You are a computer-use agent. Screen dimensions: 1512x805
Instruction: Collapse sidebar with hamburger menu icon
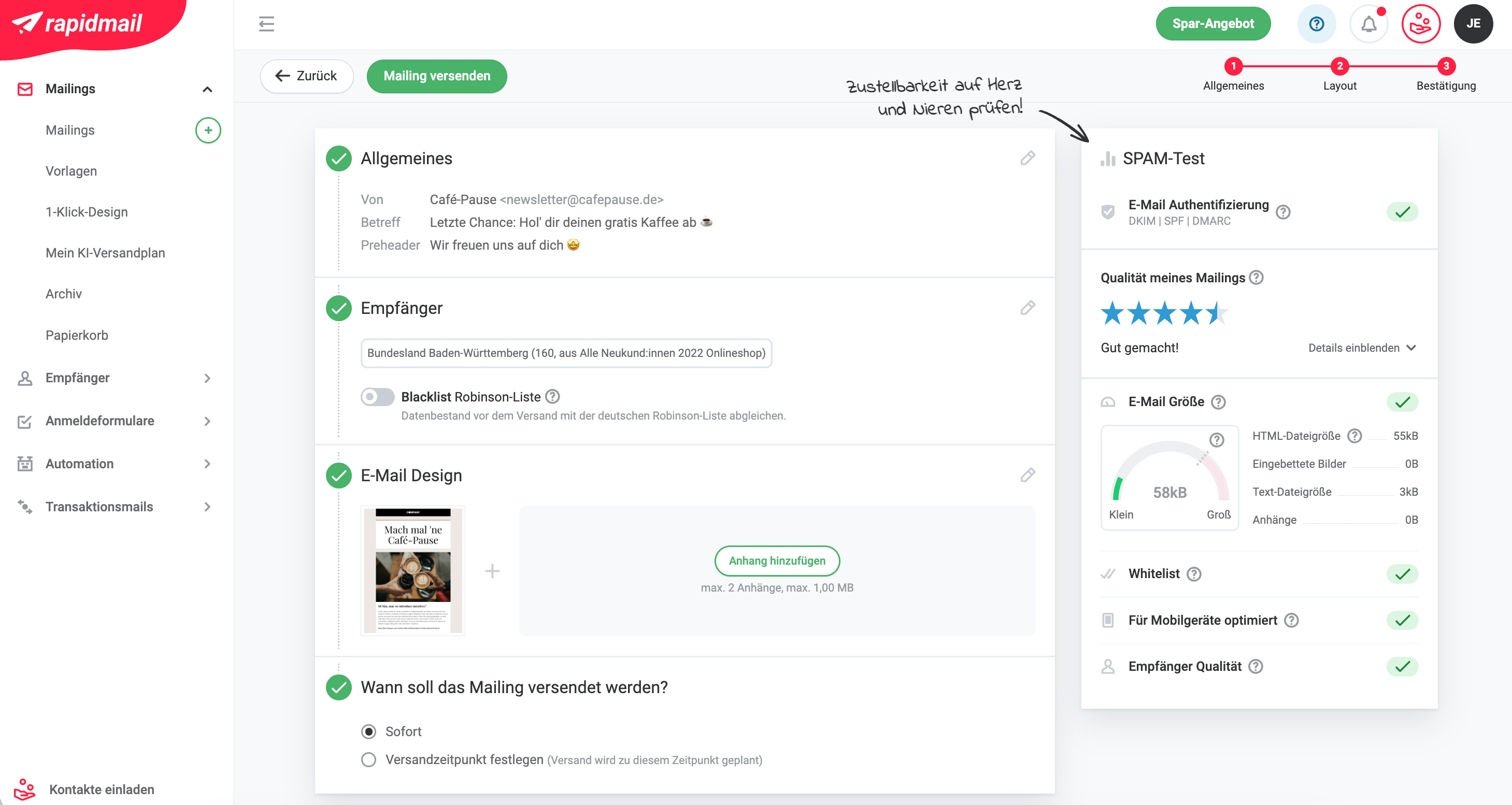pyautogui.click(x=266, y=24)
